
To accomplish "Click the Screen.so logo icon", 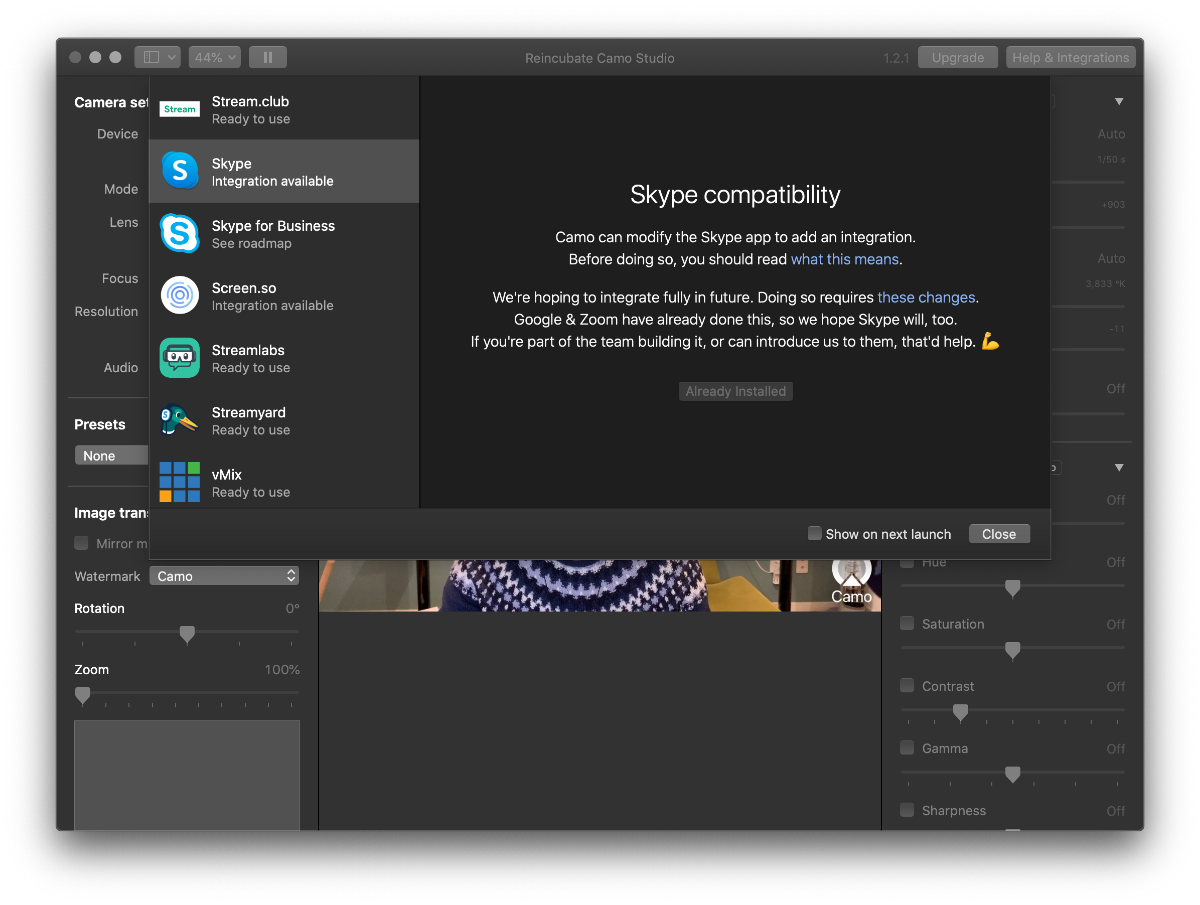I will pyautogui.click(x=180, y=295).
